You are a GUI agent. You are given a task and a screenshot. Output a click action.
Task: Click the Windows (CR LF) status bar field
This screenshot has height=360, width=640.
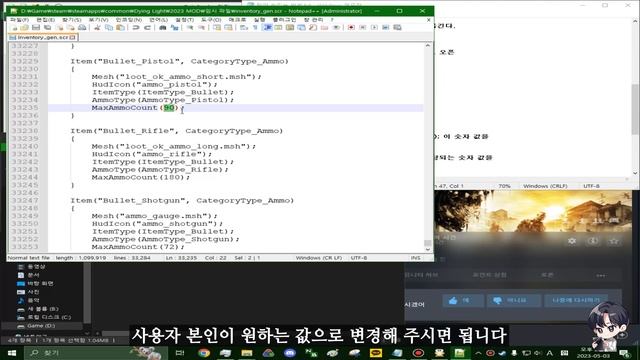(319, 258)
